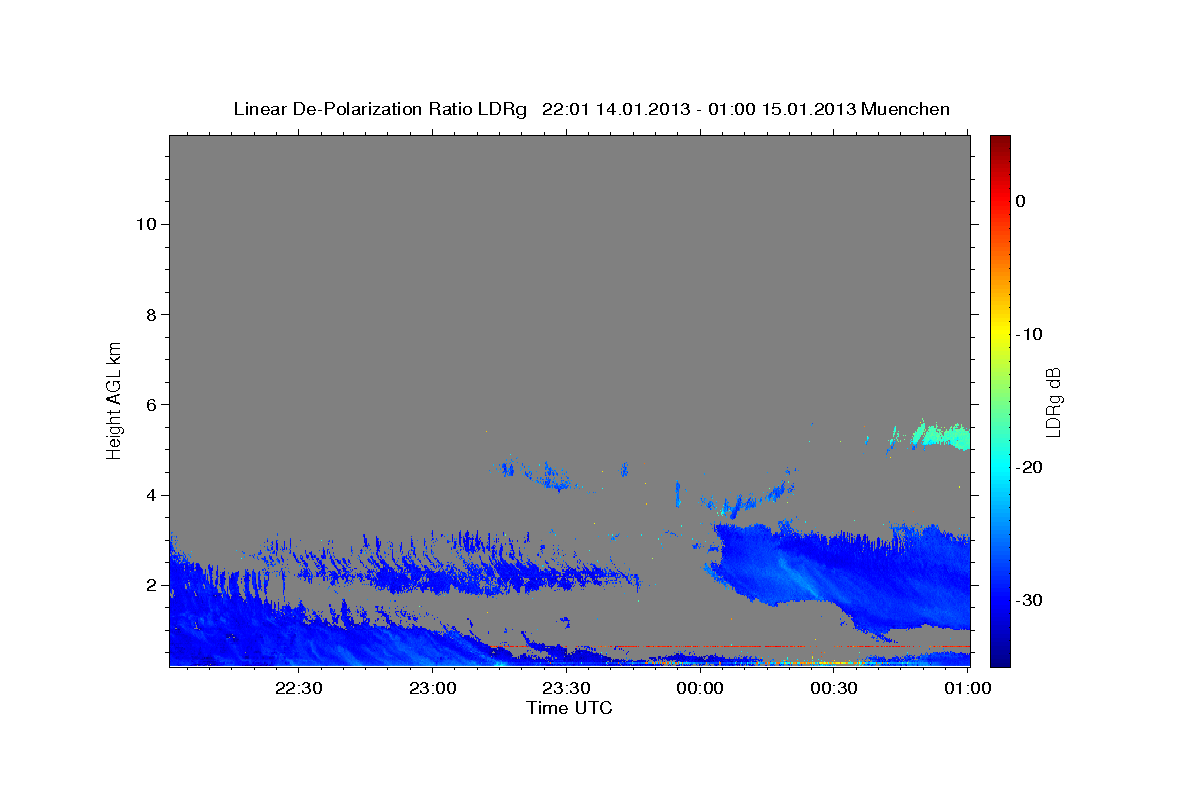Image resolution: width=1200 pixels, height=800 pixels.
Task: Click the colorbar tick label -30
Action: [1029, 600]
